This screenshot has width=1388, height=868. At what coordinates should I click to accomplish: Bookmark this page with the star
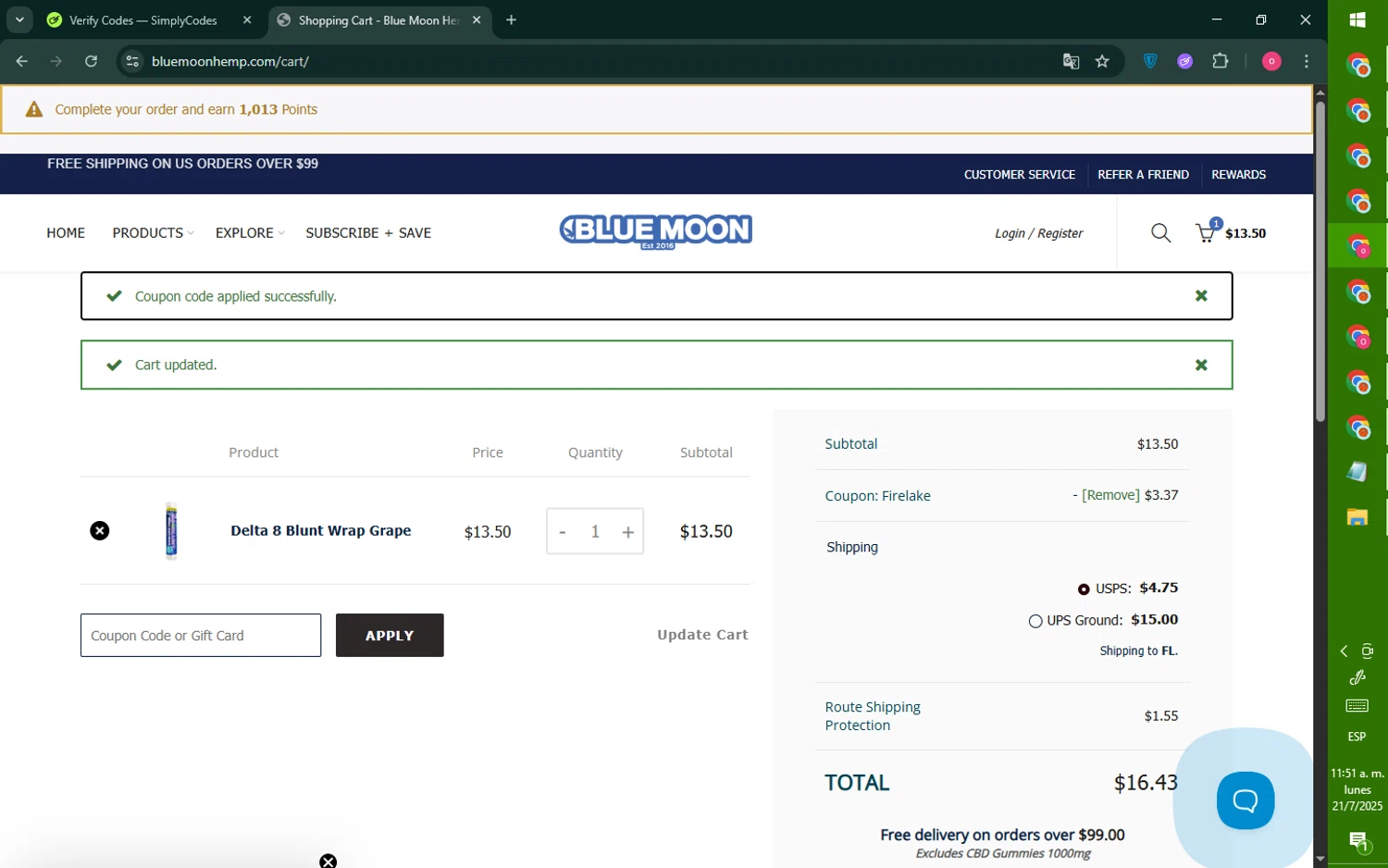[1102, 61]
